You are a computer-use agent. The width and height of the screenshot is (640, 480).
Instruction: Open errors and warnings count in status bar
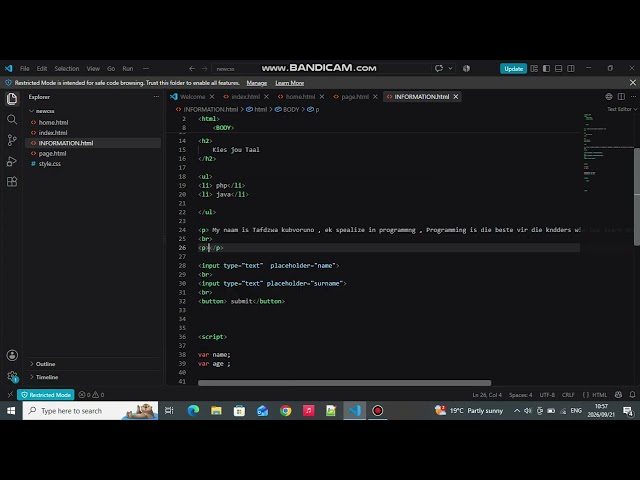[x=91, y=395]
